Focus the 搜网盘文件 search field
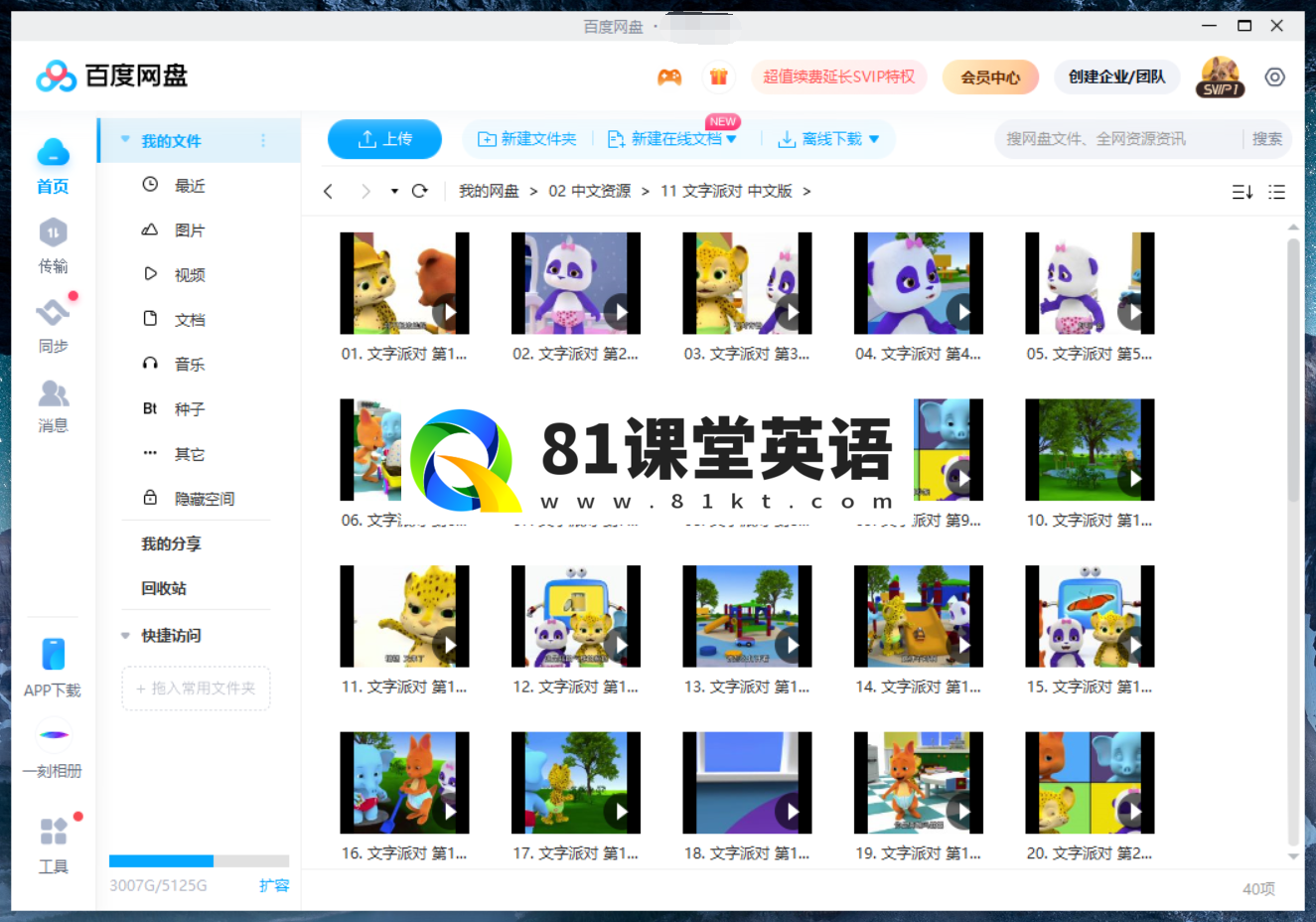Screen dimensions: 1316x922 (x=1117, y=139)
